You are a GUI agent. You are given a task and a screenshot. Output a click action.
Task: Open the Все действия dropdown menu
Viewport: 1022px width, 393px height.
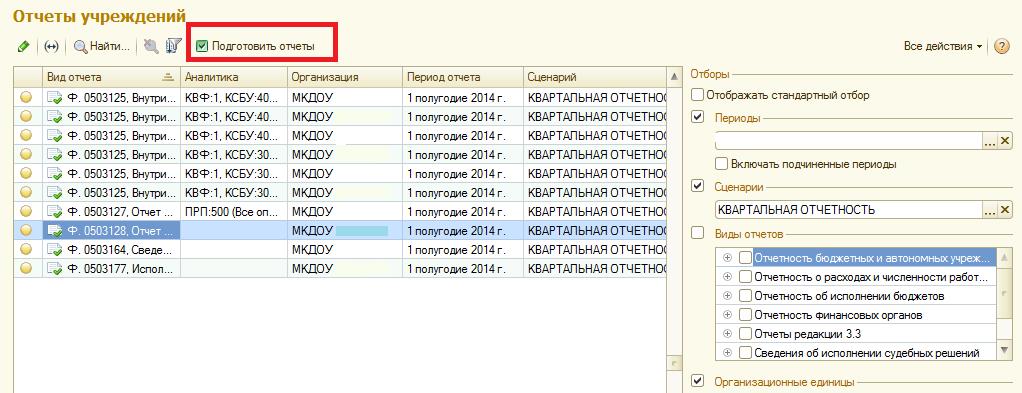(x=942, y=46)
